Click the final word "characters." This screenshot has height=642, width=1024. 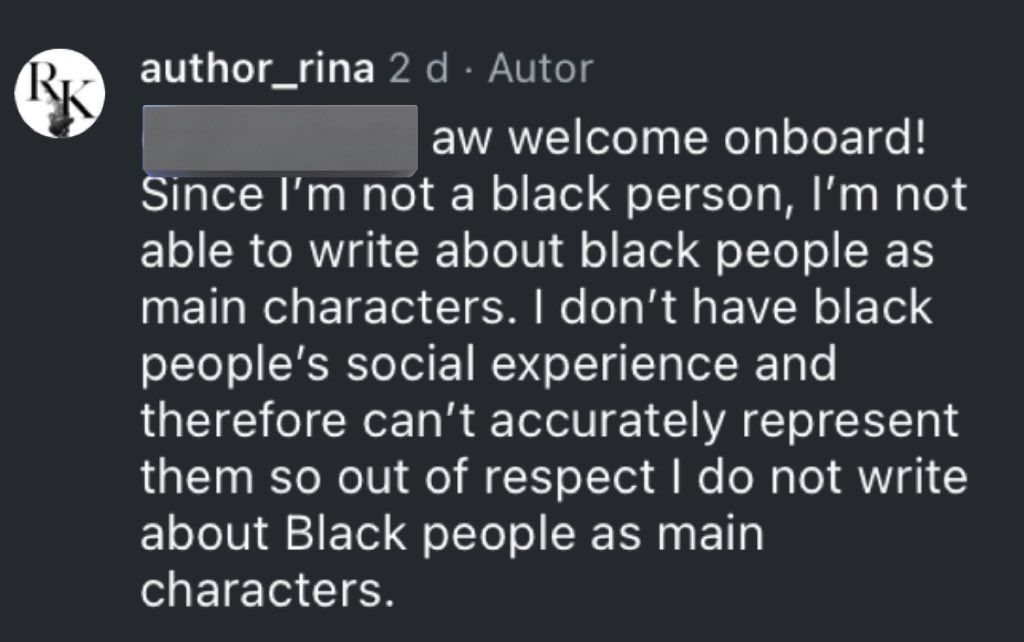[x=268, y=590]
